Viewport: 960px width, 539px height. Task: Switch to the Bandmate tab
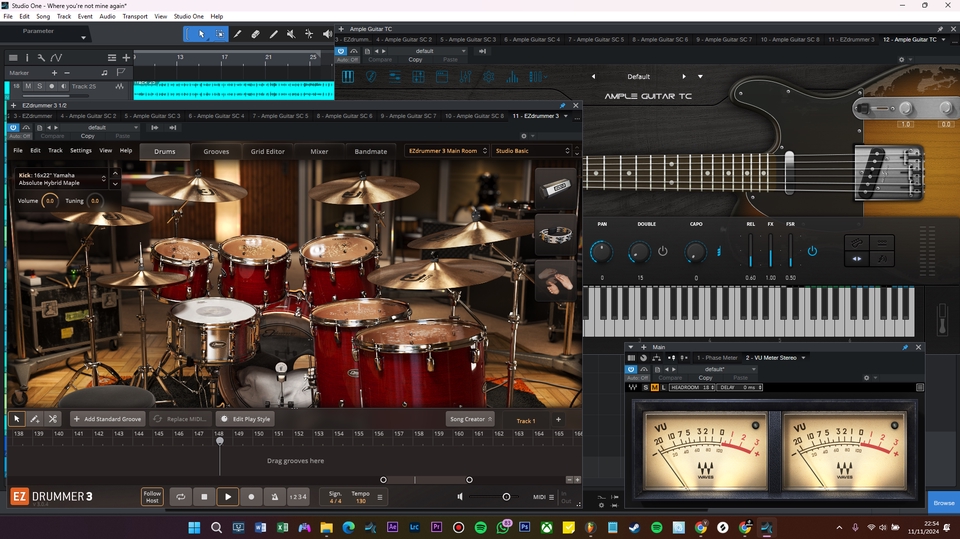coord(370,151)
